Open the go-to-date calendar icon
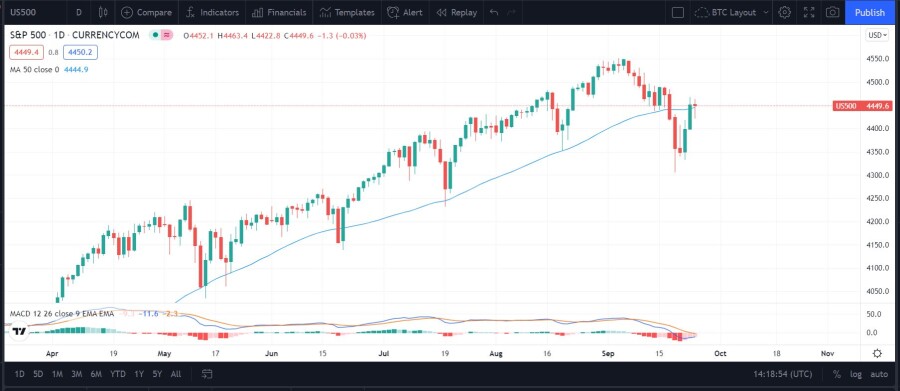 click(x=207, y=374)
